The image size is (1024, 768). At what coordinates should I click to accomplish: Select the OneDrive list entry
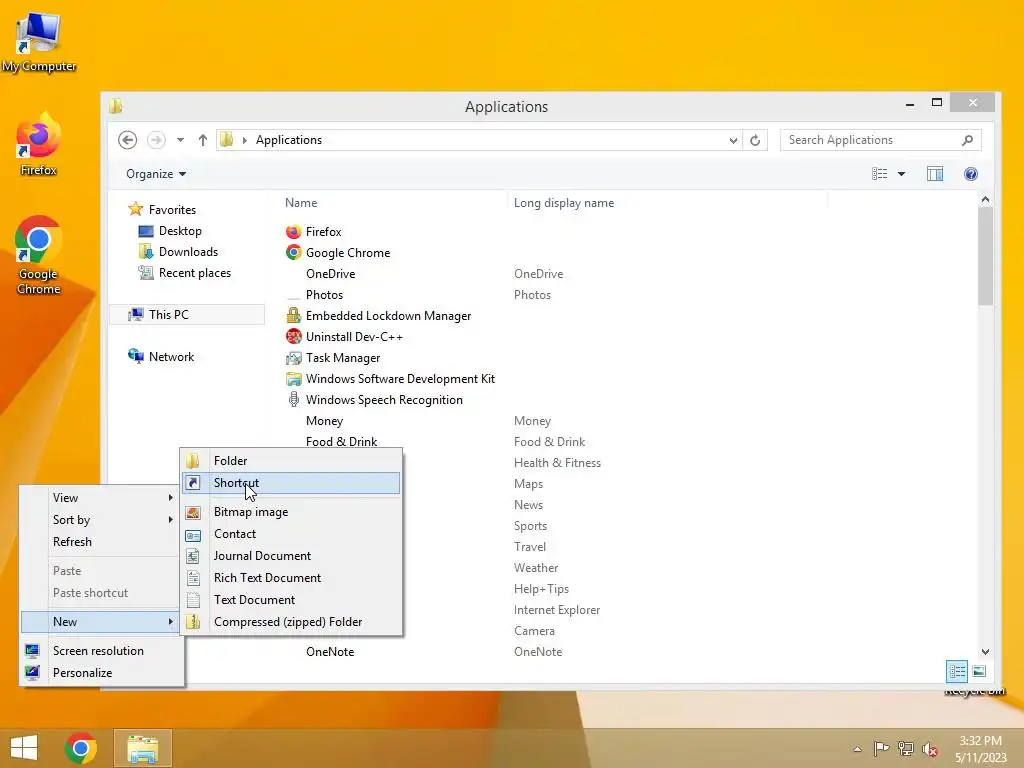330,274
